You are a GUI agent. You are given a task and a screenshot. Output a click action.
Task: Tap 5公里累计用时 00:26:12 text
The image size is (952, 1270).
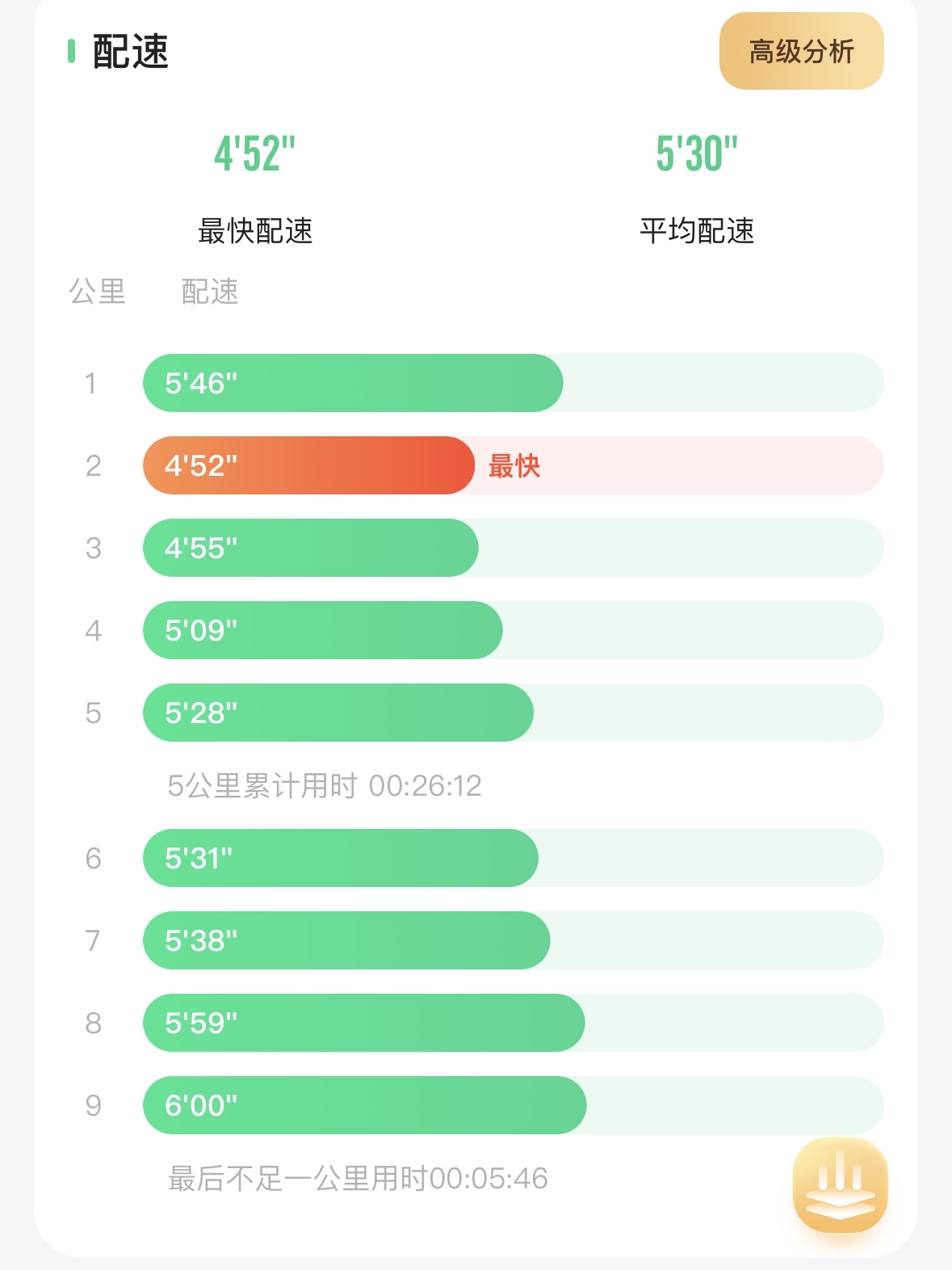[x=324, y=785]
